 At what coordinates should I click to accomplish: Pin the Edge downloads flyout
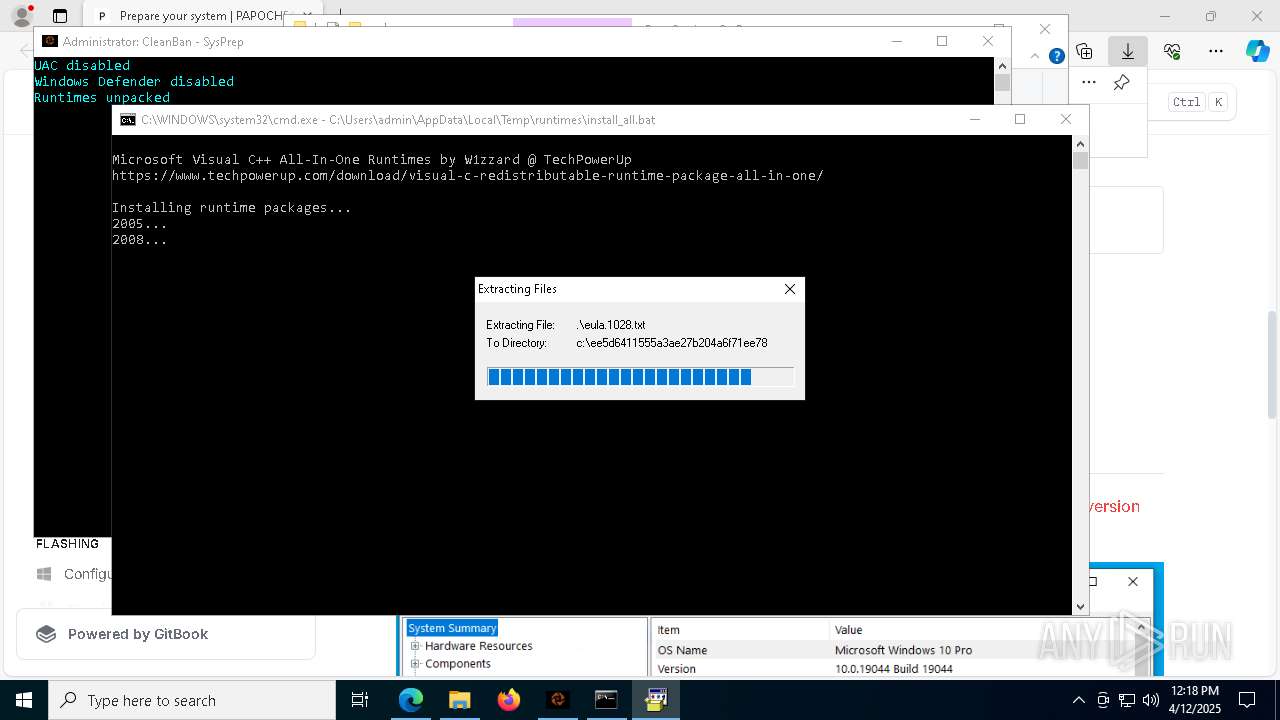click(x=1122, y=82)
